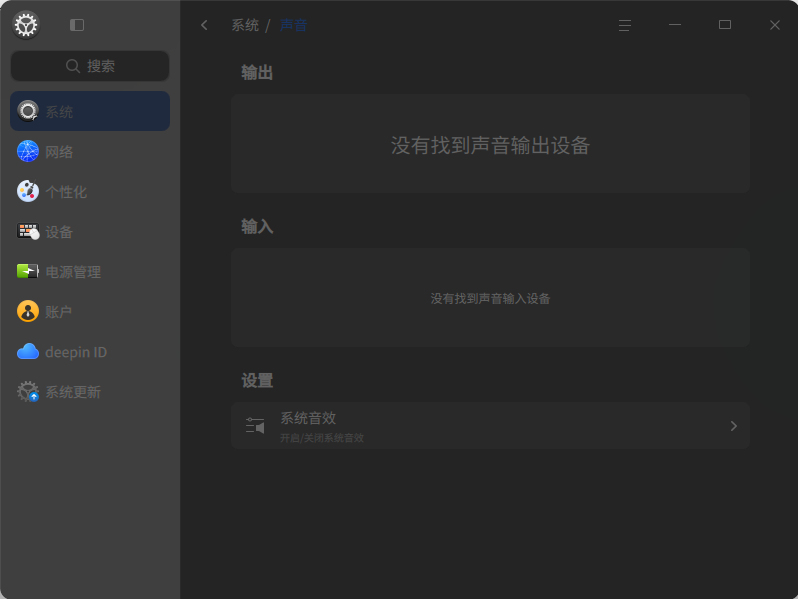Click the 系统 sidebar icon
The height and width of the screenshot is (599, 798).
tap(28, 111)
